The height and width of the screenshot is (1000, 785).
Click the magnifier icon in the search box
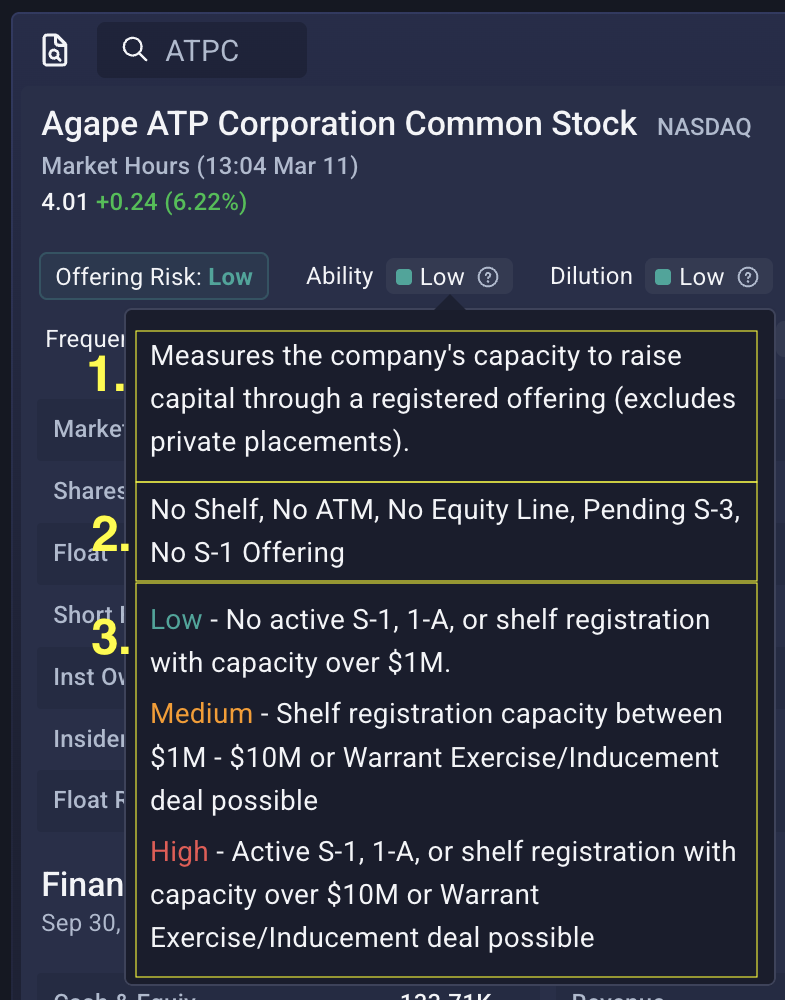(x=134, y=49)
